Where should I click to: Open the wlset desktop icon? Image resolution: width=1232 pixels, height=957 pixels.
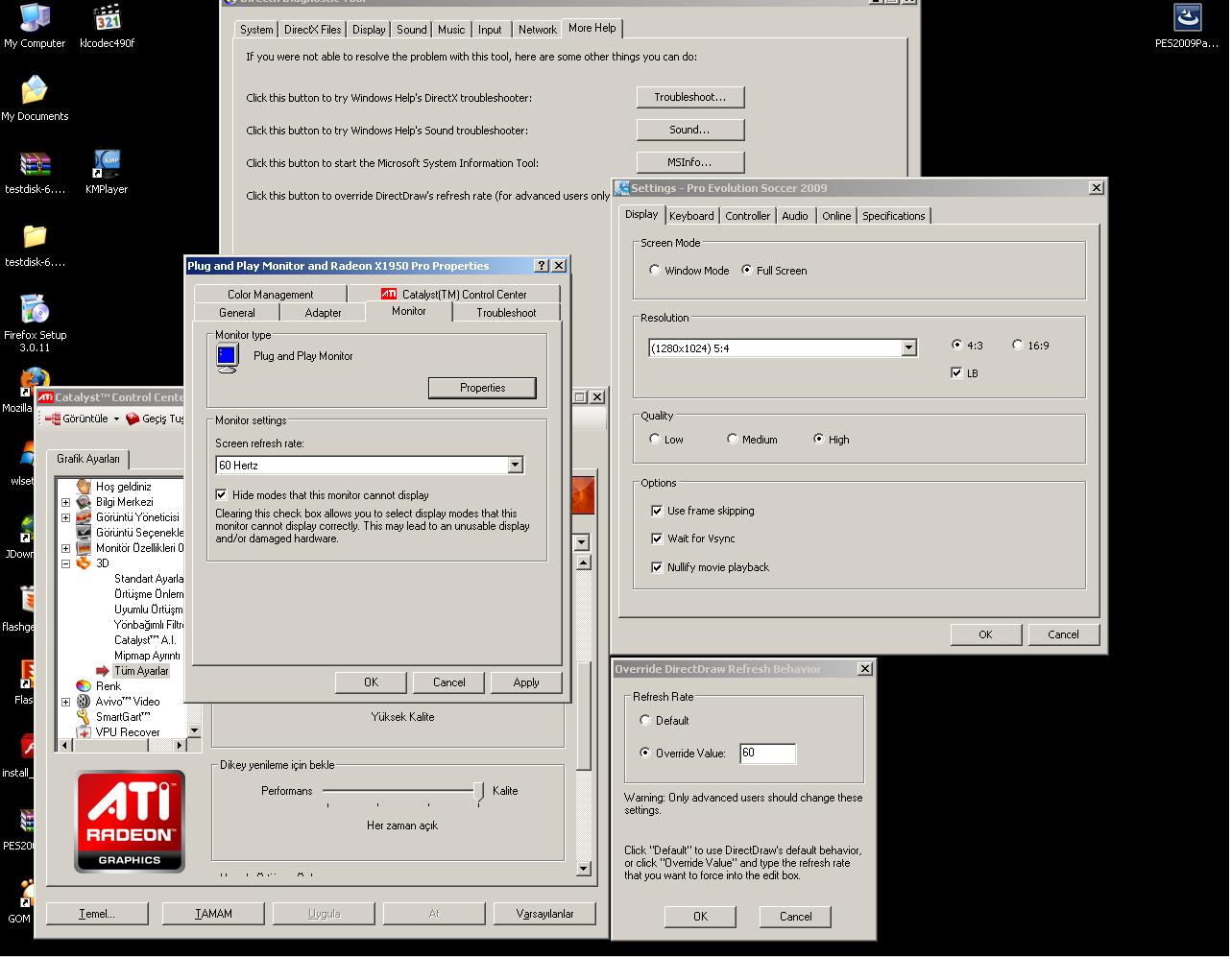click(27, 456)
